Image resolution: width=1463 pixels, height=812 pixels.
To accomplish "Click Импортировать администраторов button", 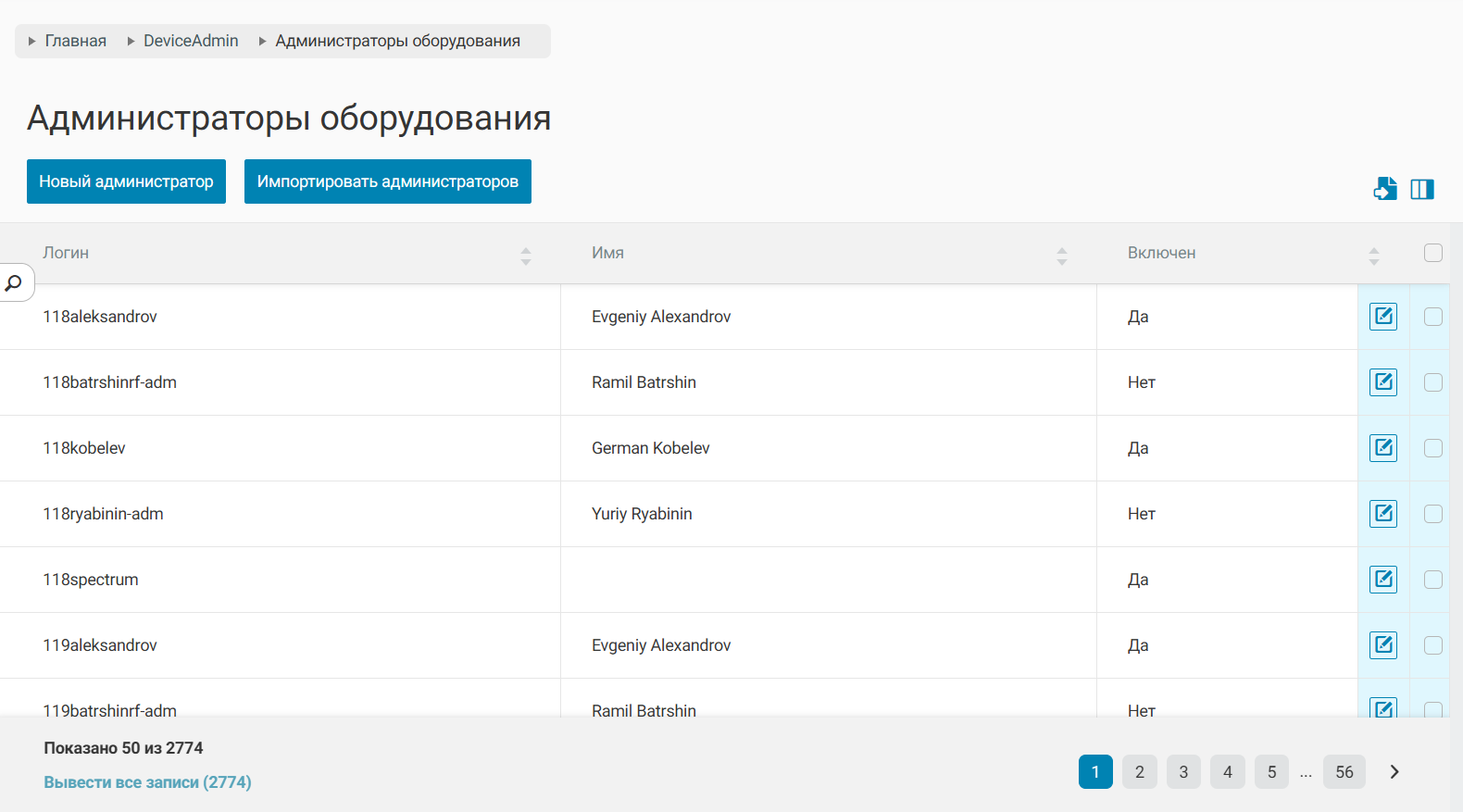I will tap(387, 181).
